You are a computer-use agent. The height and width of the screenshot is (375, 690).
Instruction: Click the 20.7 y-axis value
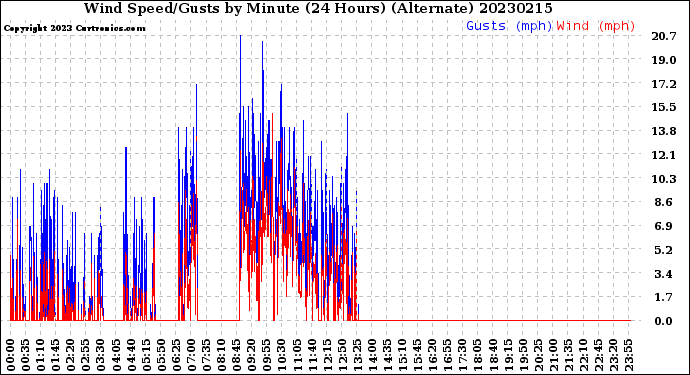click(664, 36)
